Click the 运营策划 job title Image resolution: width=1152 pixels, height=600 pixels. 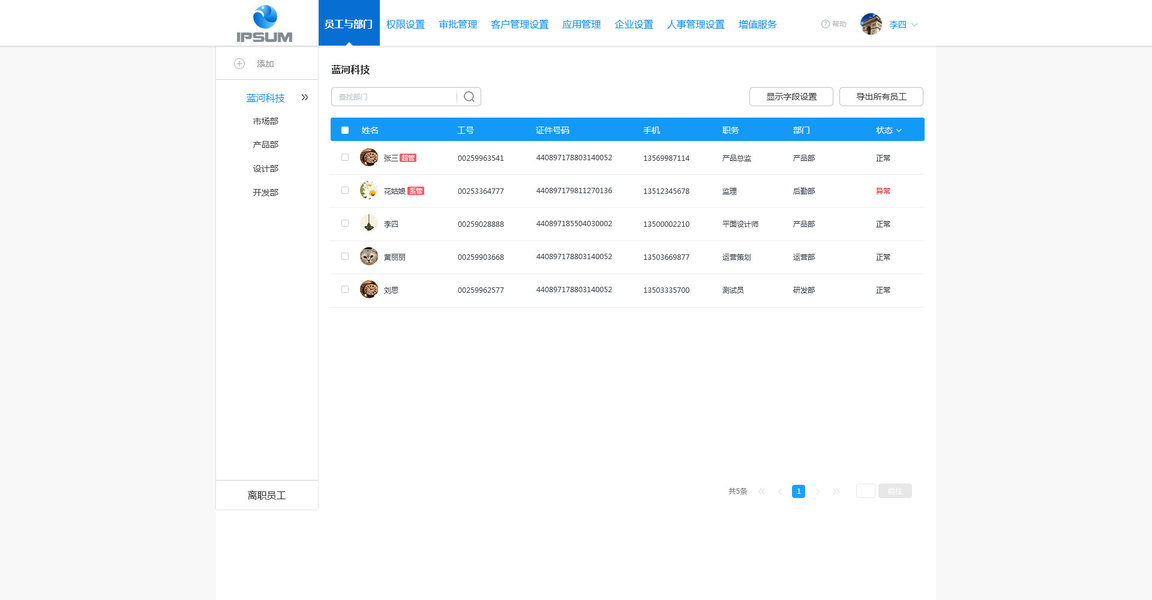click(x=736, y=257)
